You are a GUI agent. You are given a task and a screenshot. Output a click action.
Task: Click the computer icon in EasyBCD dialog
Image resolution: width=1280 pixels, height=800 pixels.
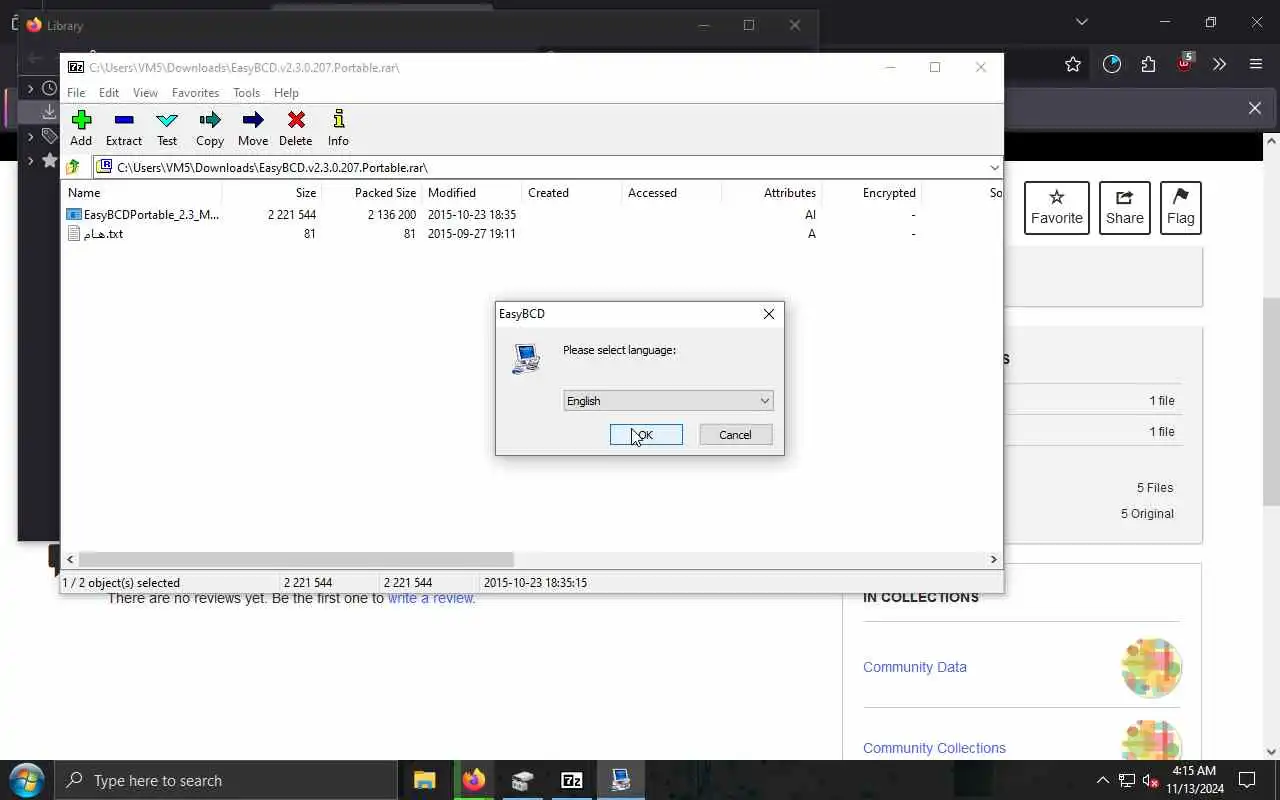[526, 358]
